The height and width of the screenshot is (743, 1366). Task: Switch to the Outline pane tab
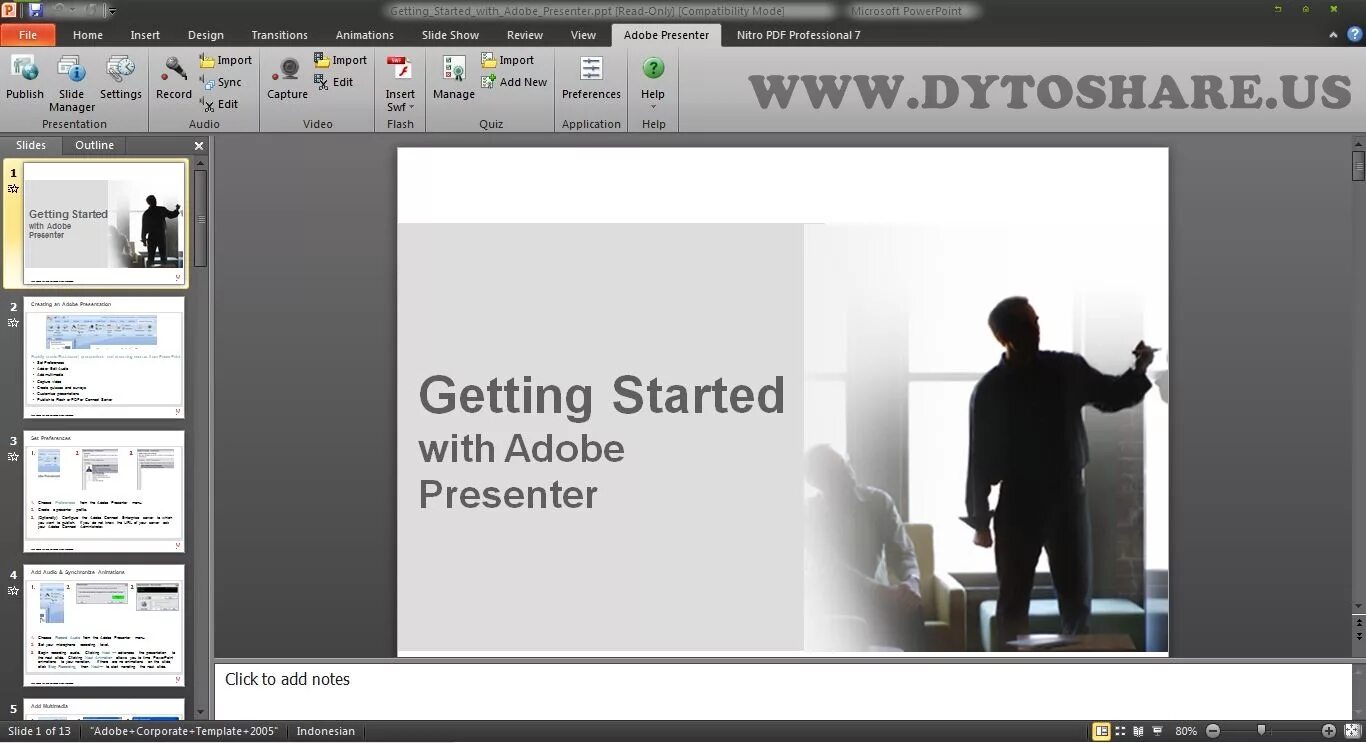[x=94, y=145]
